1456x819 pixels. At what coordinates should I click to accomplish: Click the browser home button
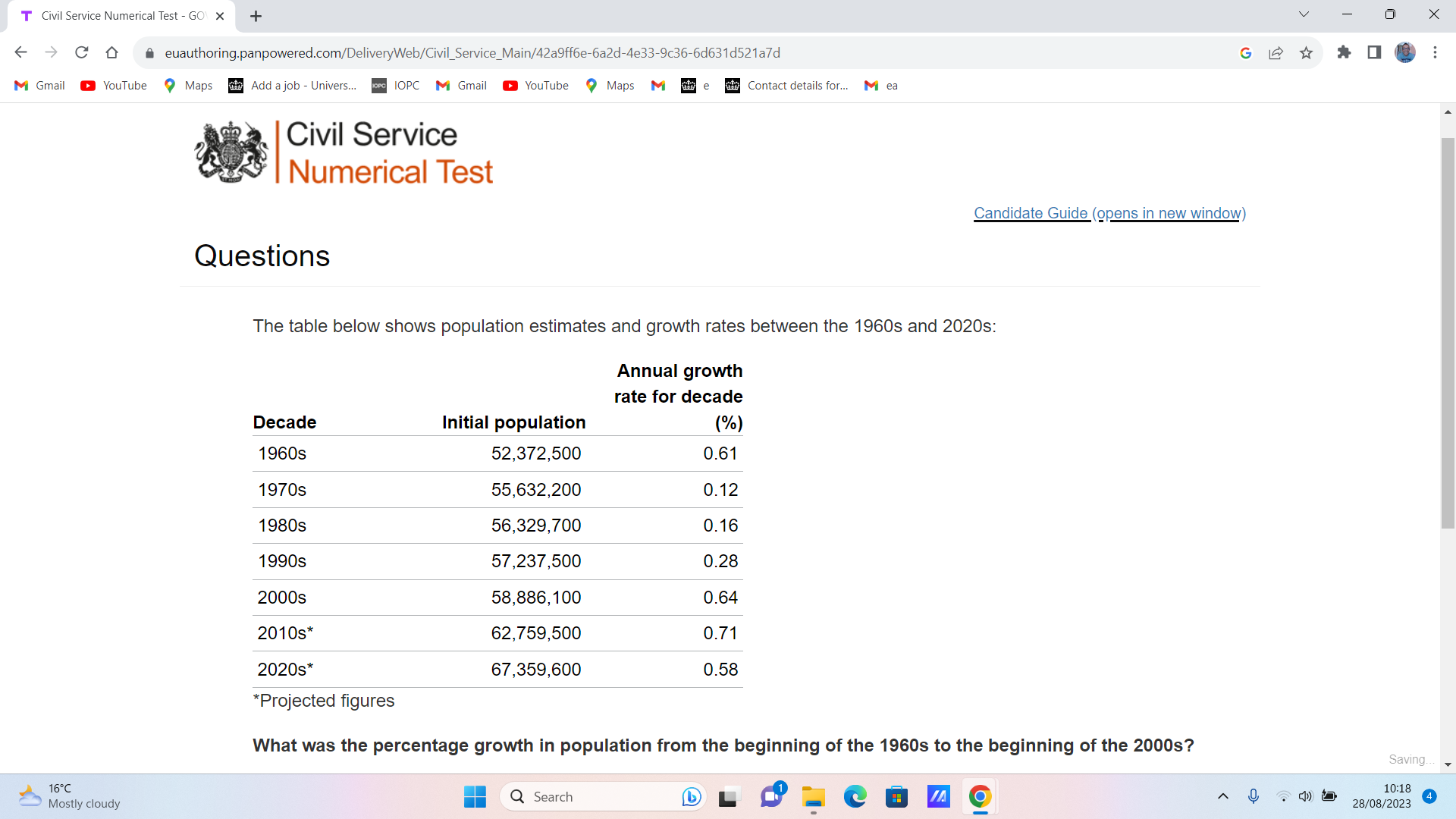click(112, 52)
